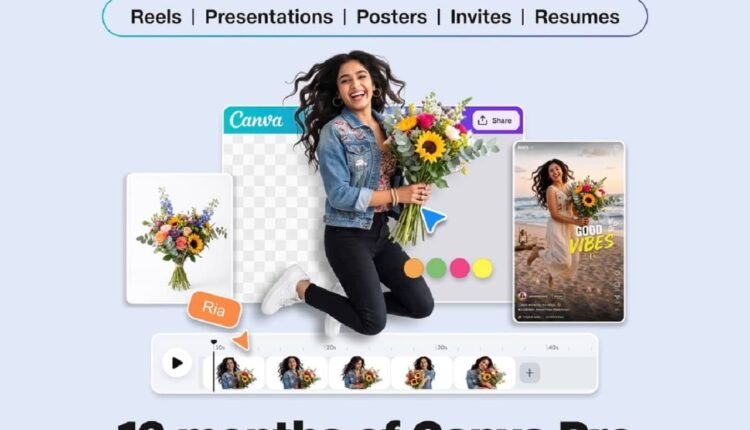The height and width of the screenshot is (430, 750).
Task: Select the orange color swatch
Action: click(414, 268)
